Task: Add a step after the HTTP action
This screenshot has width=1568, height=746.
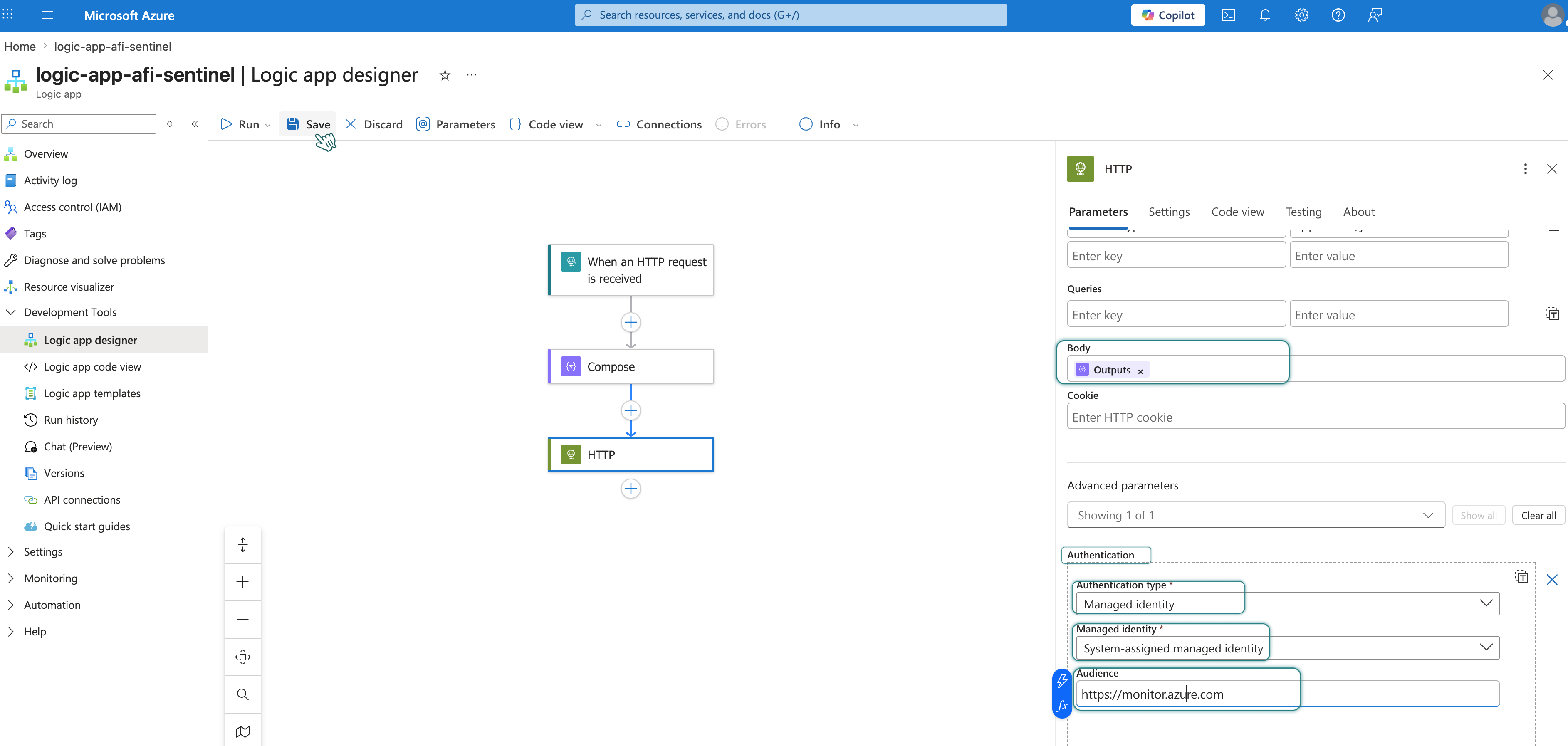Action: (x=631, y=489)
